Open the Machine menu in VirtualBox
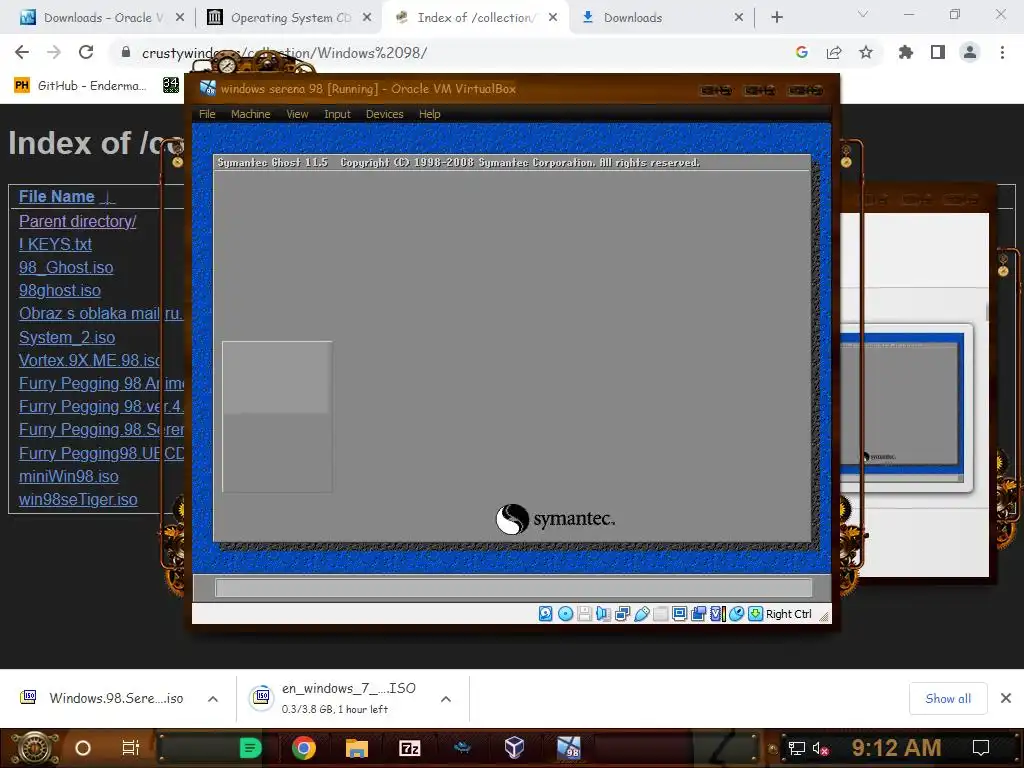The height and width of the screenshot is (768, 1024). [251, 114]
